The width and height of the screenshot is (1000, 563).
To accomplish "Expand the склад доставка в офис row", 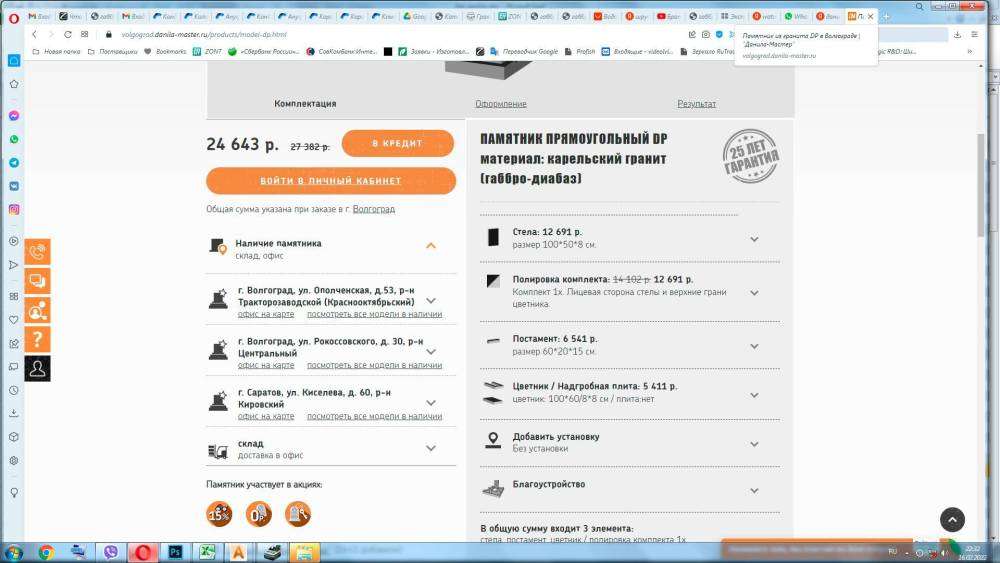I will click(431, 449).
